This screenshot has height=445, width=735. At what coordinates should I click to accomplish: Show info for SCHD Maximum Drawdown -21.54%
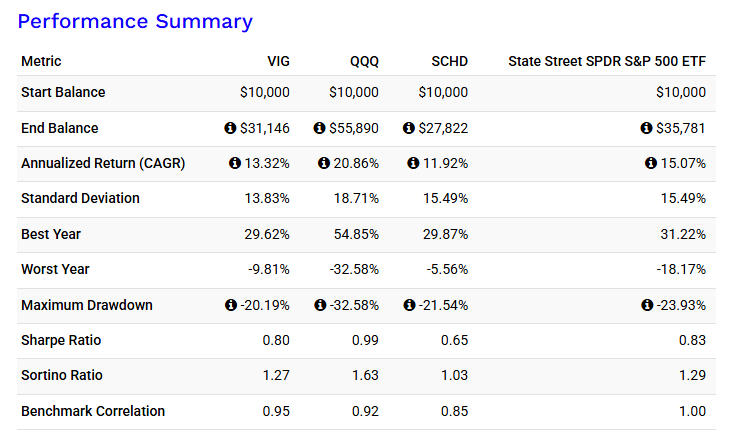click(x=409, y=305)
